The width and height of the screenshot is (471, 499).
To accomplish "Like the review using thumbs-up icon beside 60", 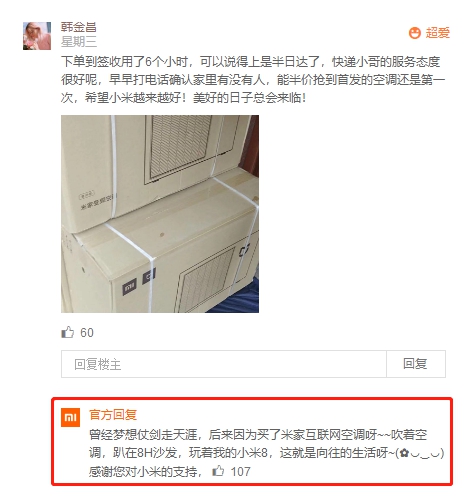I will (x=68, y=332).
